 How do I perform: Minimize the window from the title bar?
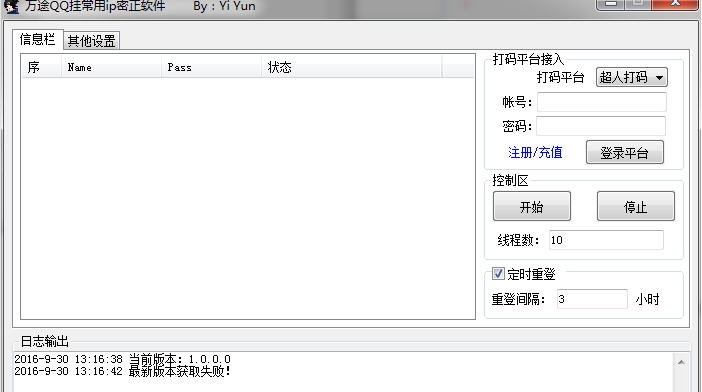(x=611, y=4)
